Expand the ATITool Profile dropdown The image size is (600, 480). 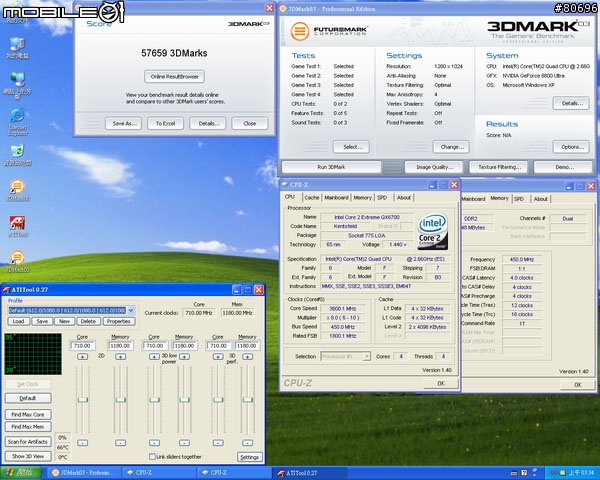(x=131, y=310)
